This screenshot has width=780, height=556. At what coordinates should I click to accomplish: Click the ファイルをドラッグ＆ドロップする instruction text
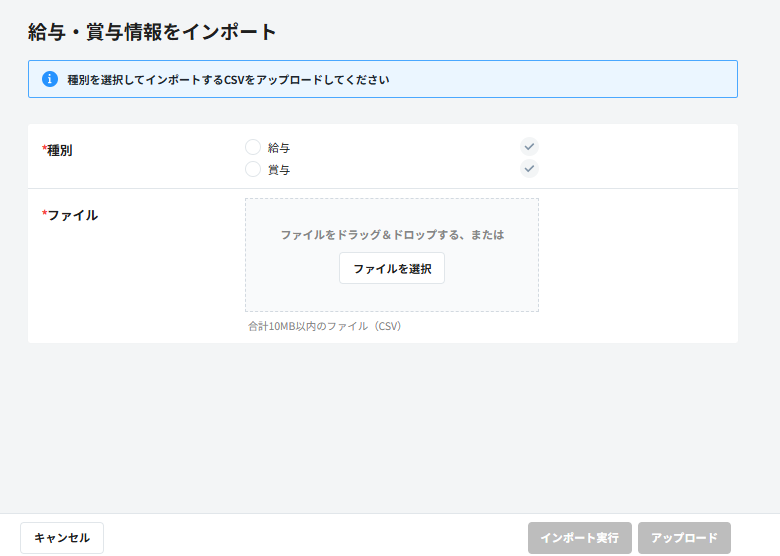tap(392, 235)
